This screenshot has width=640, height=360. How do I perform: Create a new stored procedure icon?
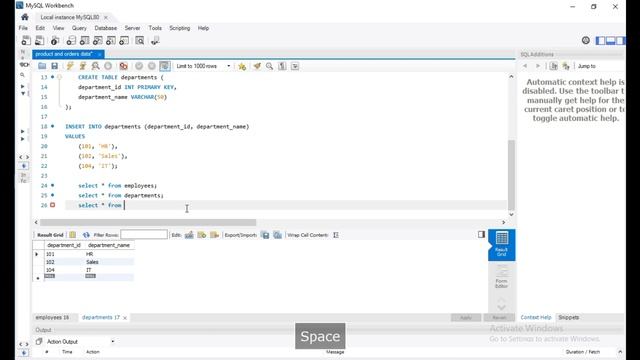tap(111, 40)
